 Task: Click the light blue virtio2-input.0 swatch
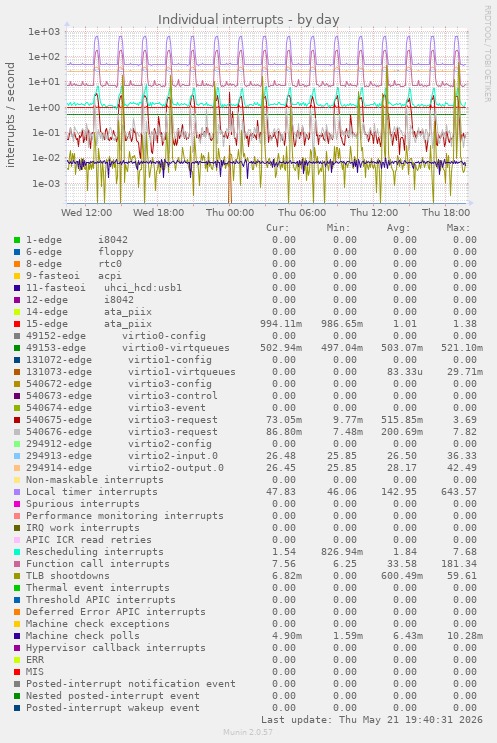(17, 456)
